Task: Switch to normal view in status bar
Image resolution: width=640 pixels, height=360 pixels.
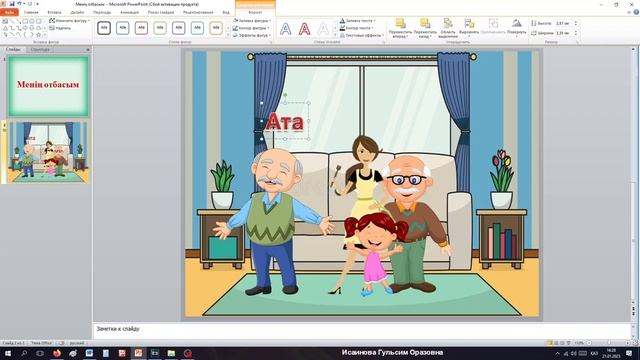Action: pyautogui.click(x=549, y=343)
